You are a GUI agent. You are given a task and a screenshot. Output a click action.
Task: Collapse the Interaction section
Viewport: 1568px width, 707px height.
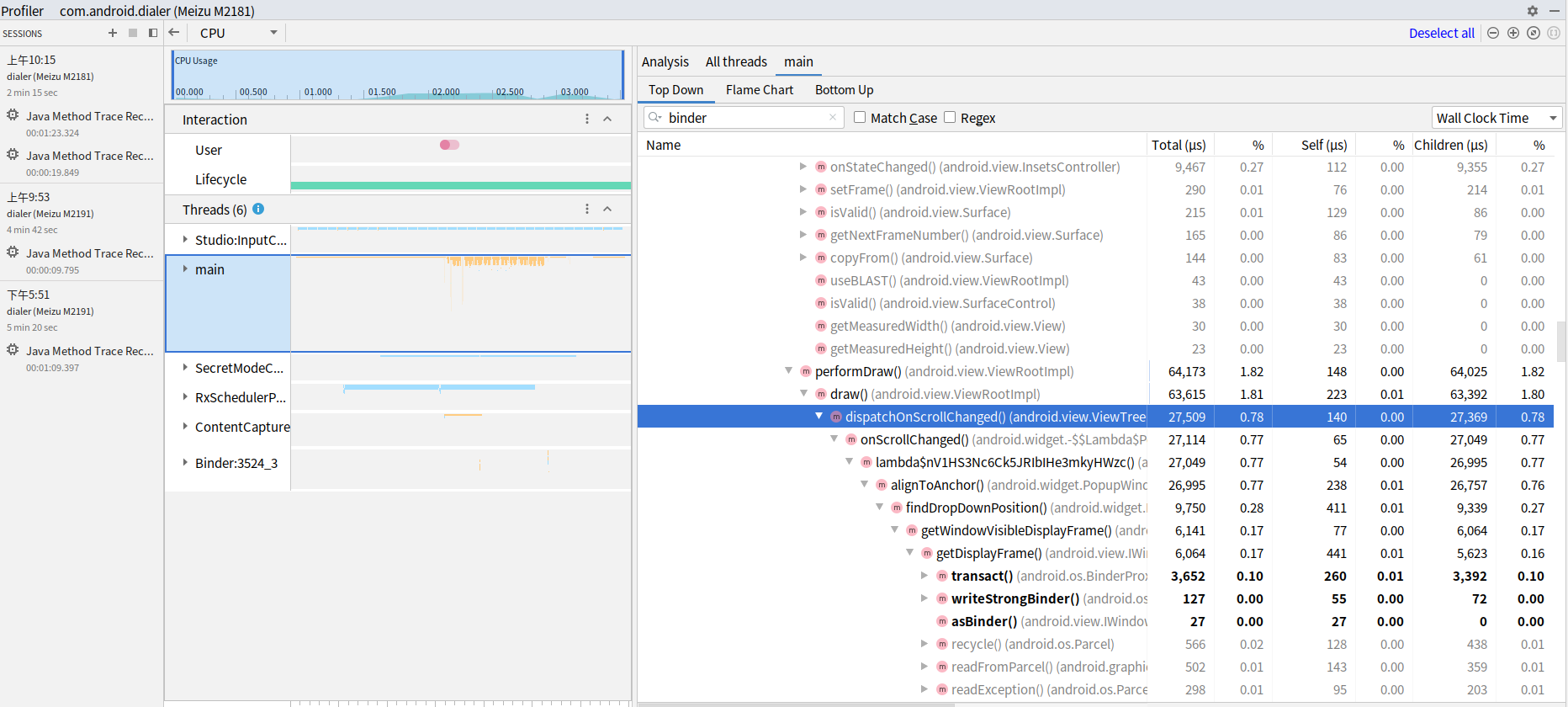(x=607, y=120)
